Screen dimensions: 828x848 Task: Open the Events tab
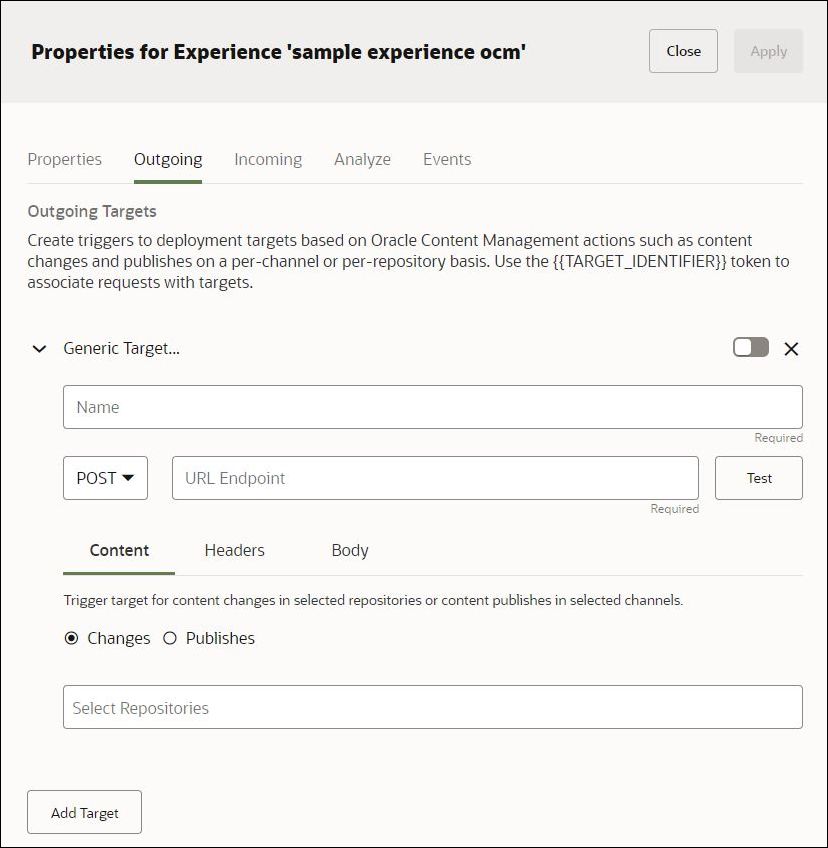(446, 159)
